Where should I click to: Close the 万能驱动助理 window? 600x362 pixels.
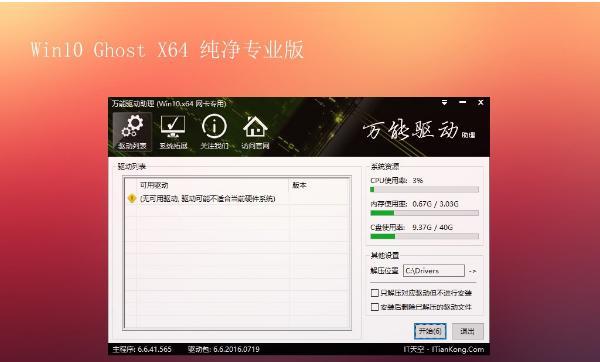(481, 103)
